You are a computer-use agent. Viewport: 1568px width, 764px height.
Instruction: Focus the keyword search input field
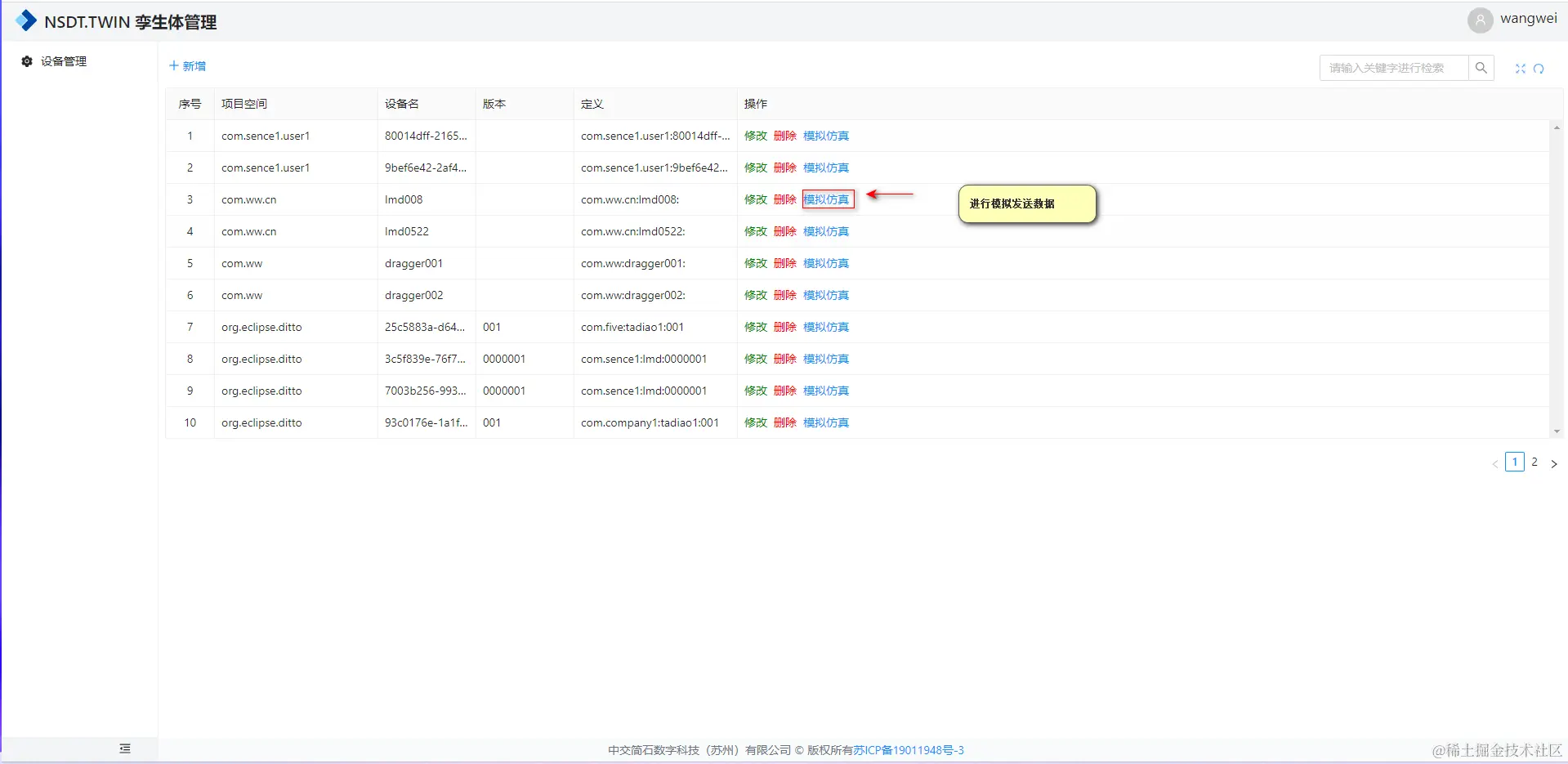(x=1394, y=68)
